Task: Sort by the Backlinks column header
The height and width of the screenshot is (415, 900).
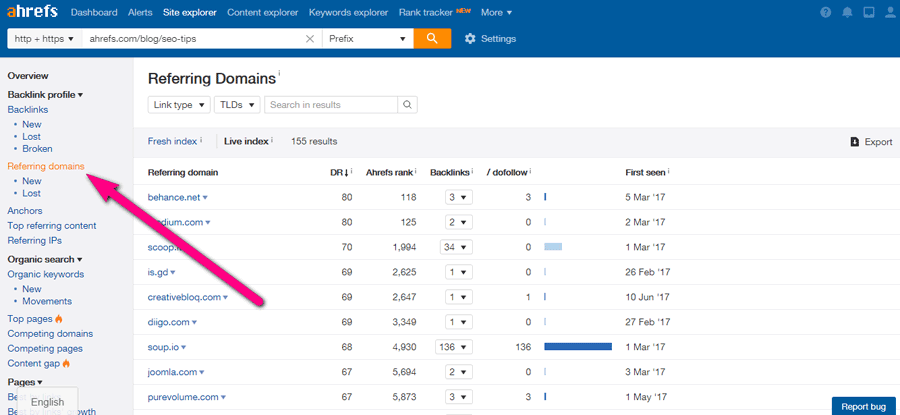Action: (x=449, y=172)
